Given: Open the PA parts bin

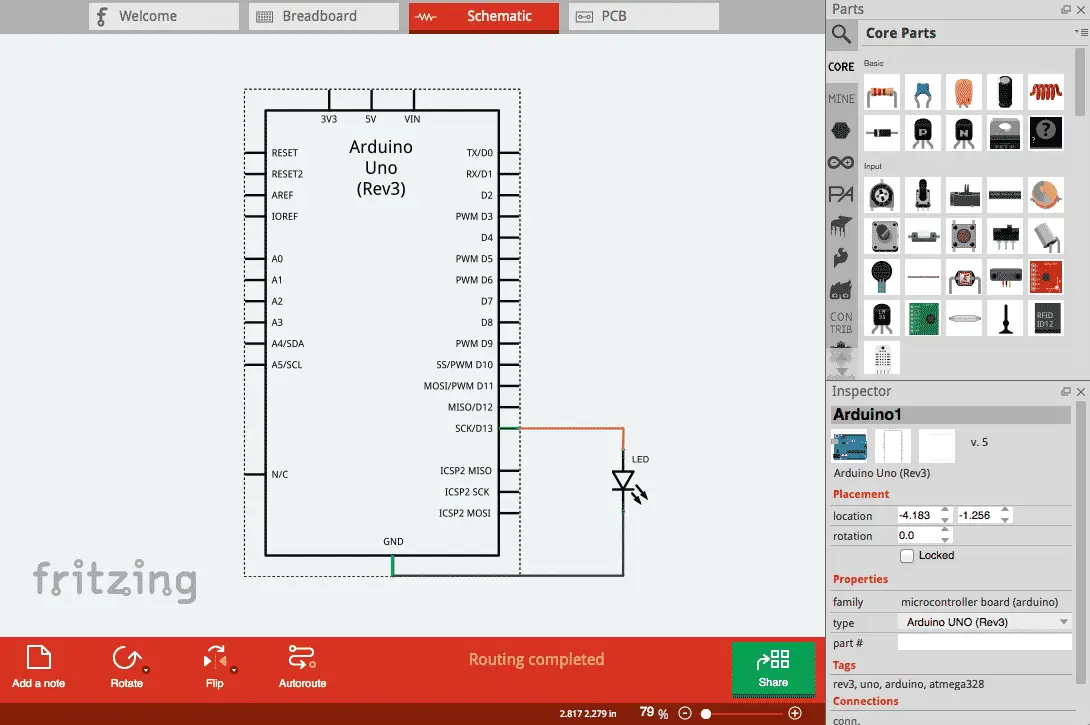Looking at the screenshot, I should coord(841,194).
